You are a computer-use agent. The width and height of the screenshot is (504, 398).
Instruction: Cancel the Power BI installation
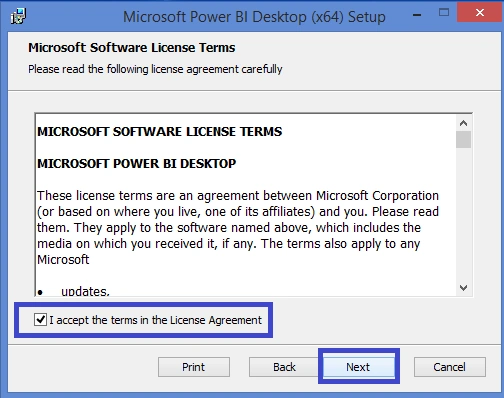tap(449, 367)
